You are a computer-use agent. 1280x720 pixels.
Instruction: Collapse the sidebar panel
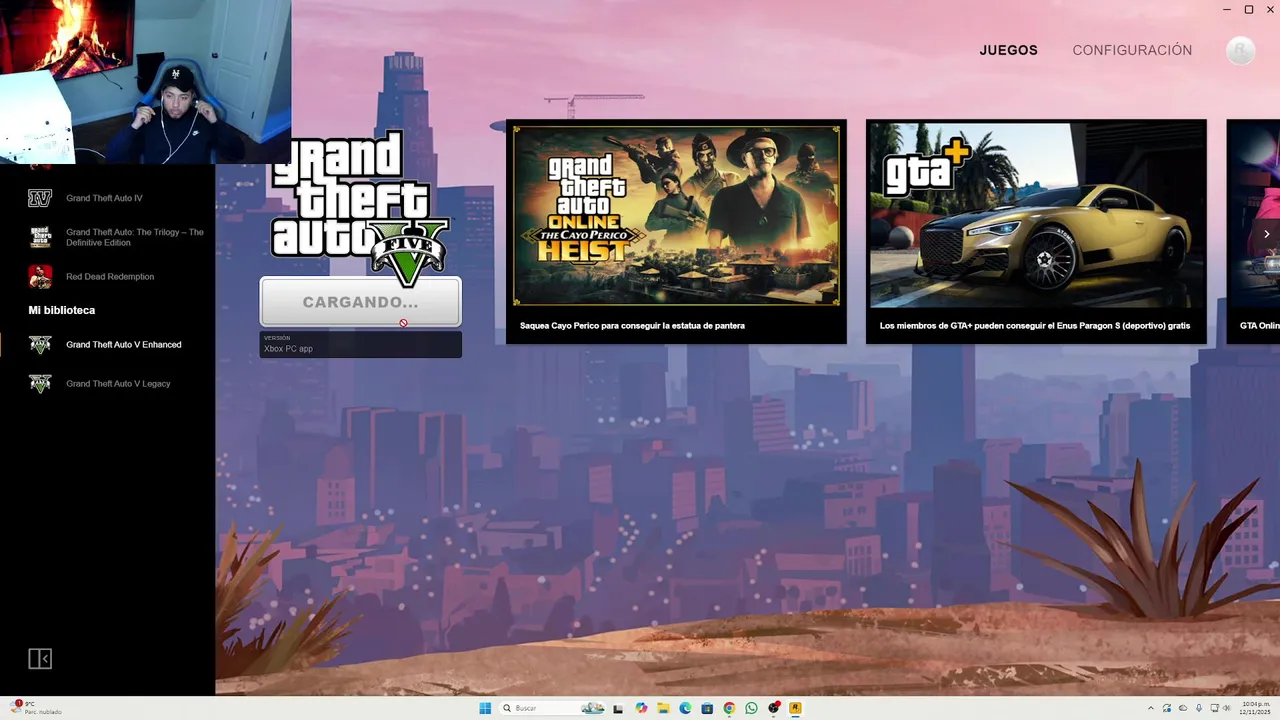tap(40, 658)
